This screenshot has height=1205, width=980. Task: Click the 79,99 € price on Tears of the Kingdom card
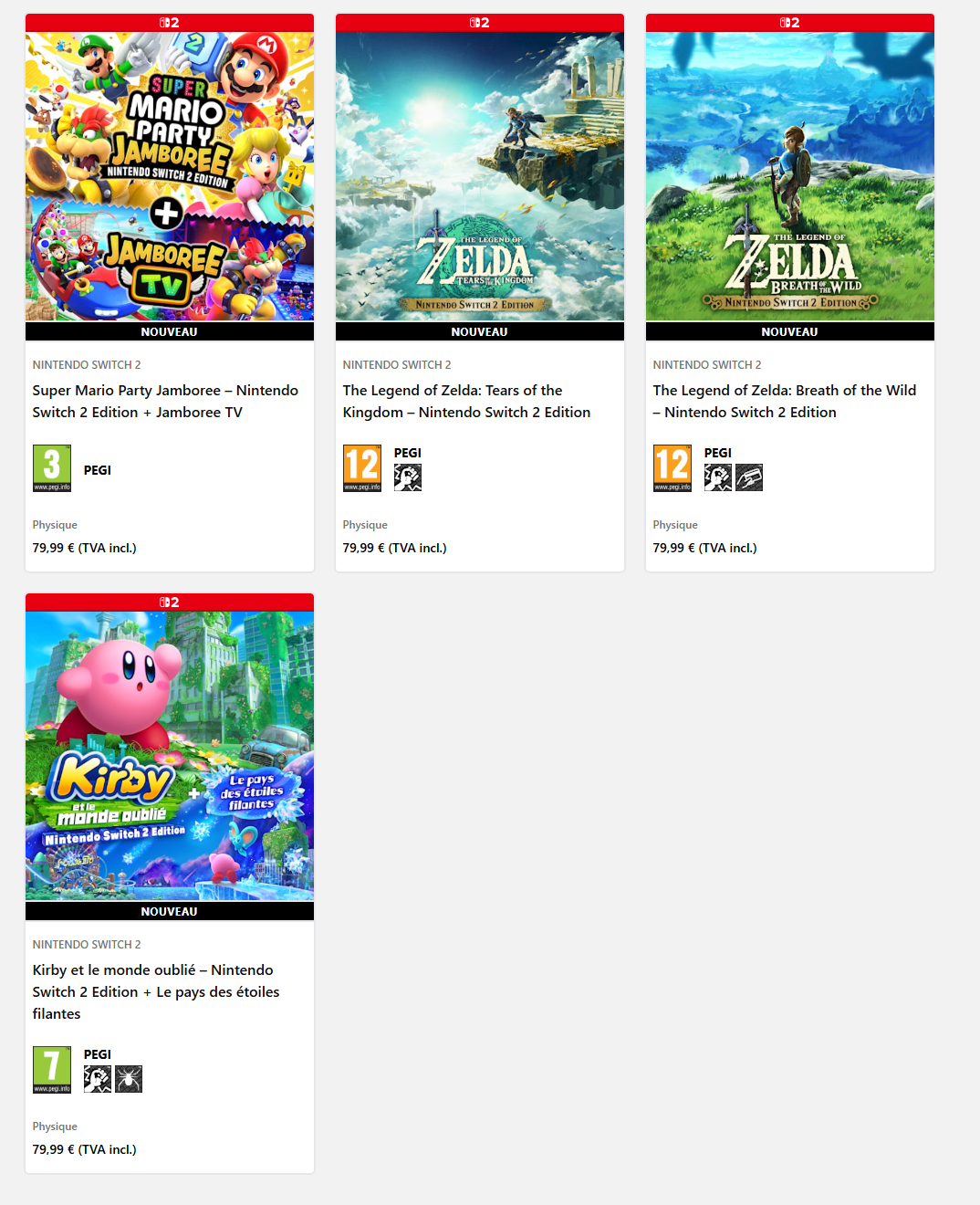tap(395, 548)
